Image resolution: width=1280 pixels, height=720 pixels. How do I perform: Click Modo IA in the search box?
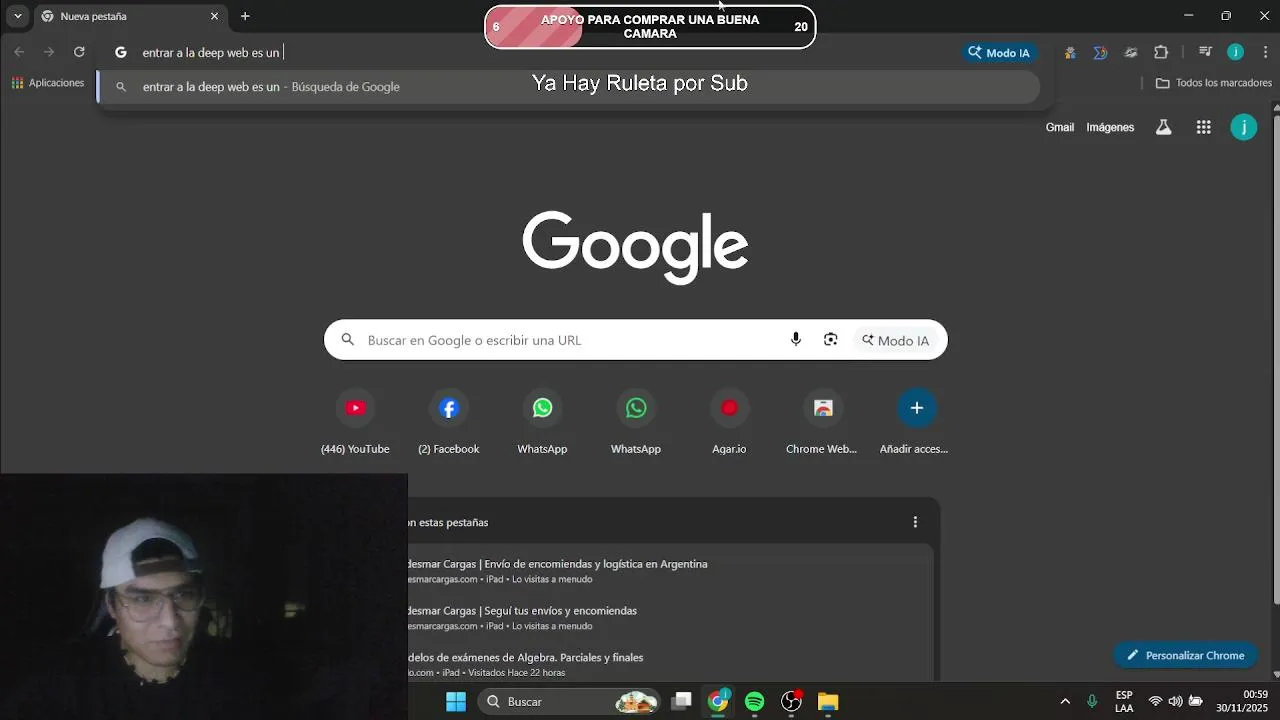[x=896, y=340]
